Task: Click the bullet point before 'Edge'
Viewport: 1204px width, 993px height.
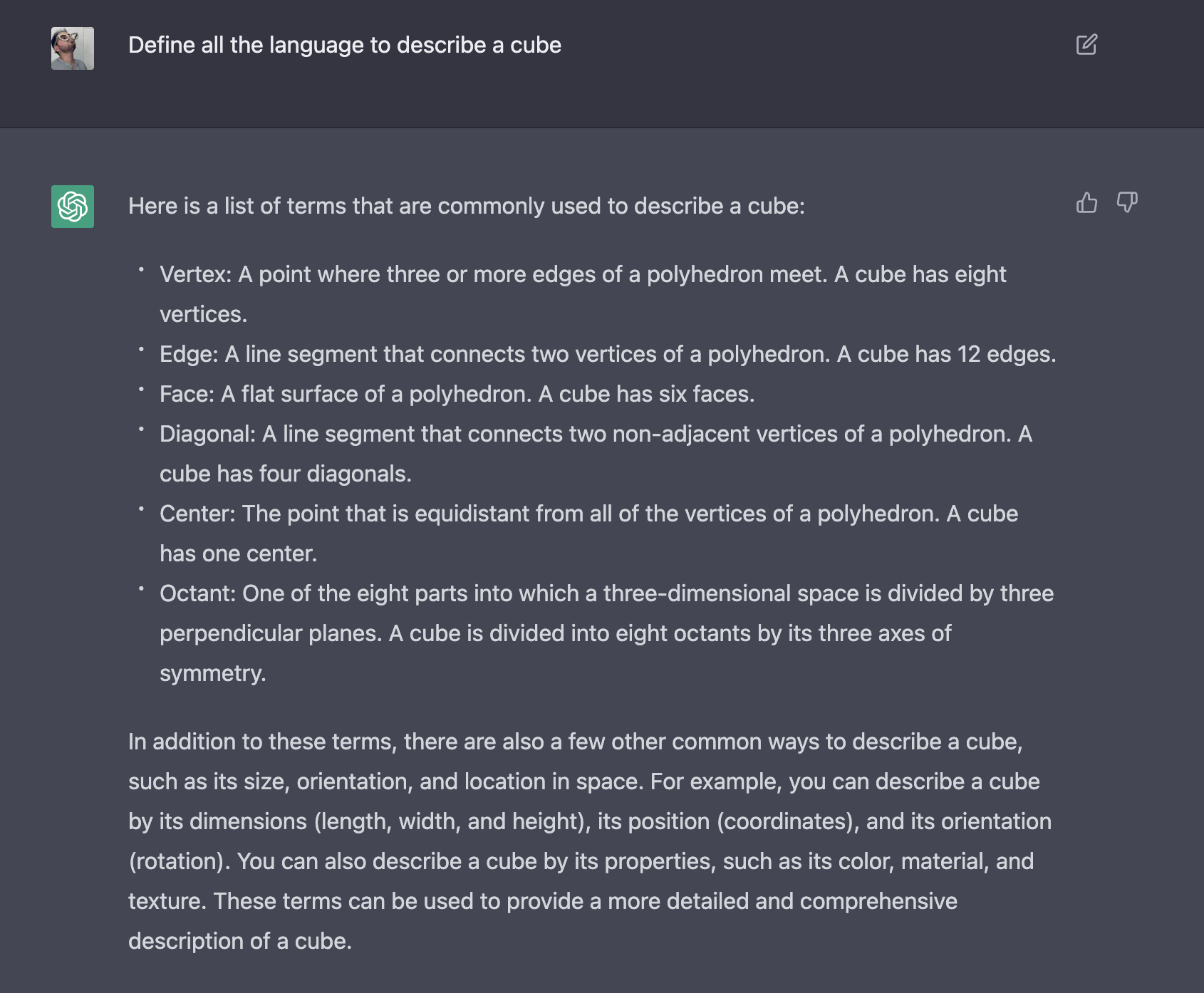Action: pos(141,349)
